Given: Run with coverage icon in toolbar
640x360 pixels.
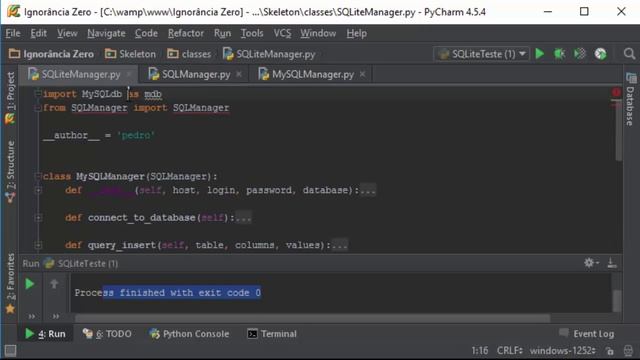Looking at the screenshot, I should [x=579, y=53].
